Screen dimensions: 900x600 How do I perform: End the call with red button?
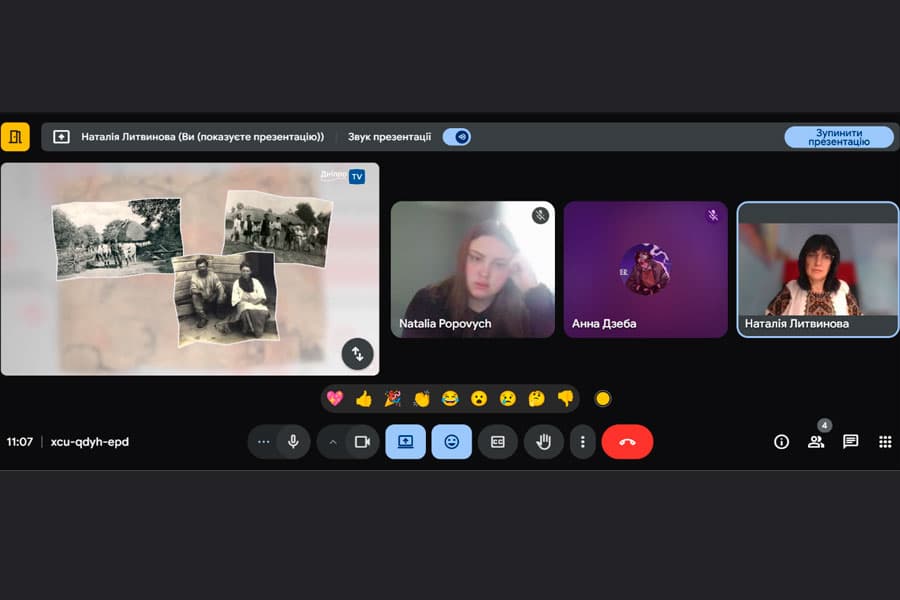[627, 442]
